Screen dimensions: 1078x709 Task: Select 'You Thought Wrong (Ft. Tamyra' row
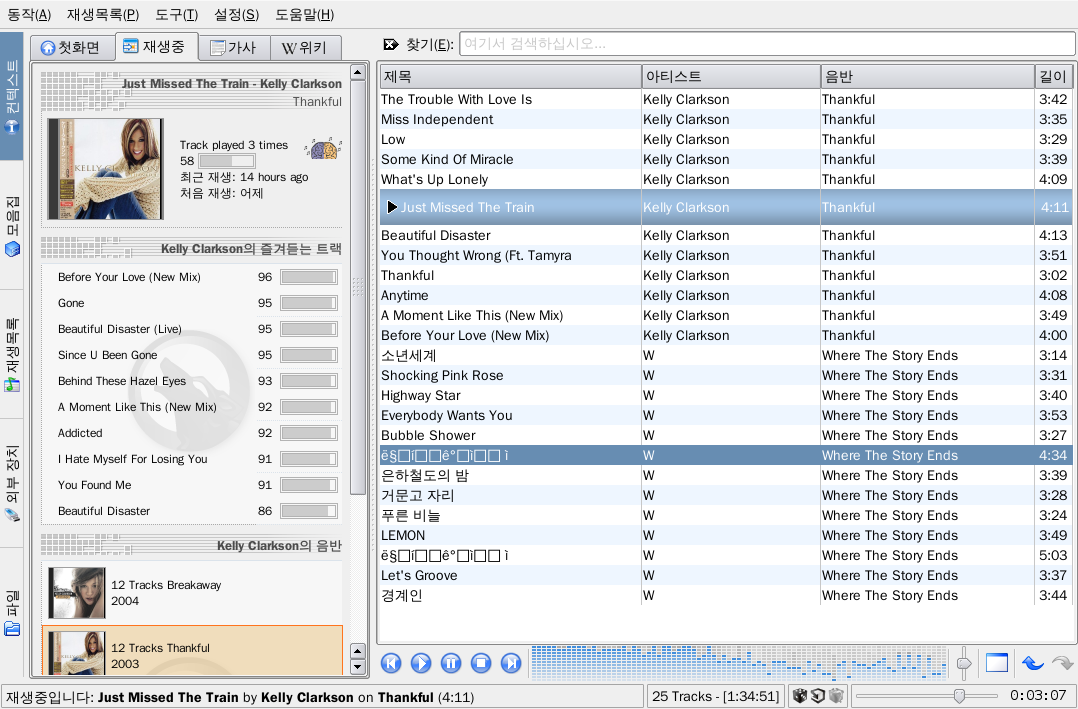click(x=726, y=255)
